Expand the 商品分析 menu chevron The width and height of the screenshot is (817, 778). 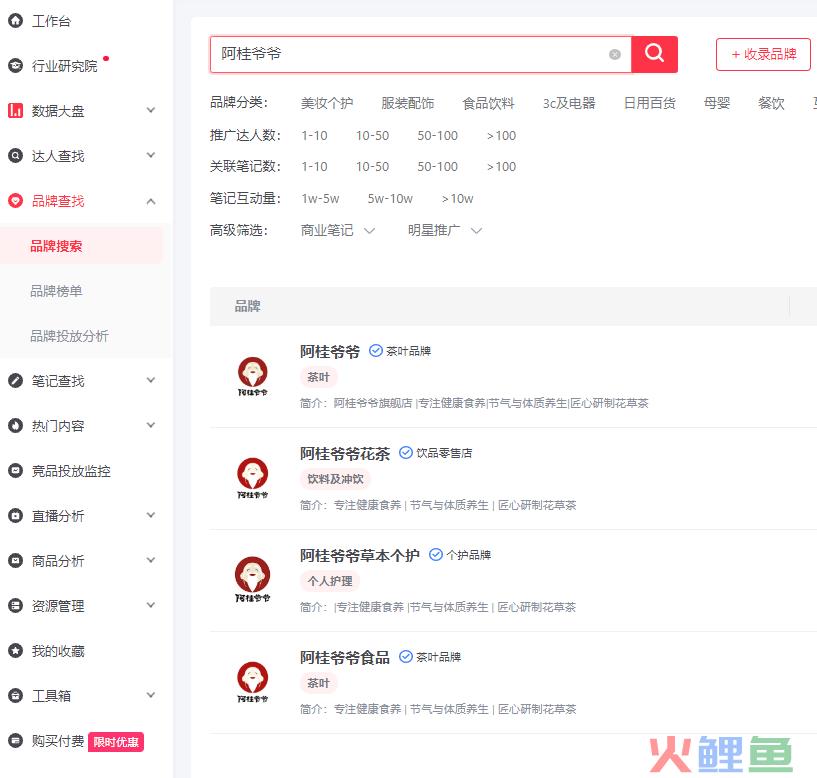point(151,560)
